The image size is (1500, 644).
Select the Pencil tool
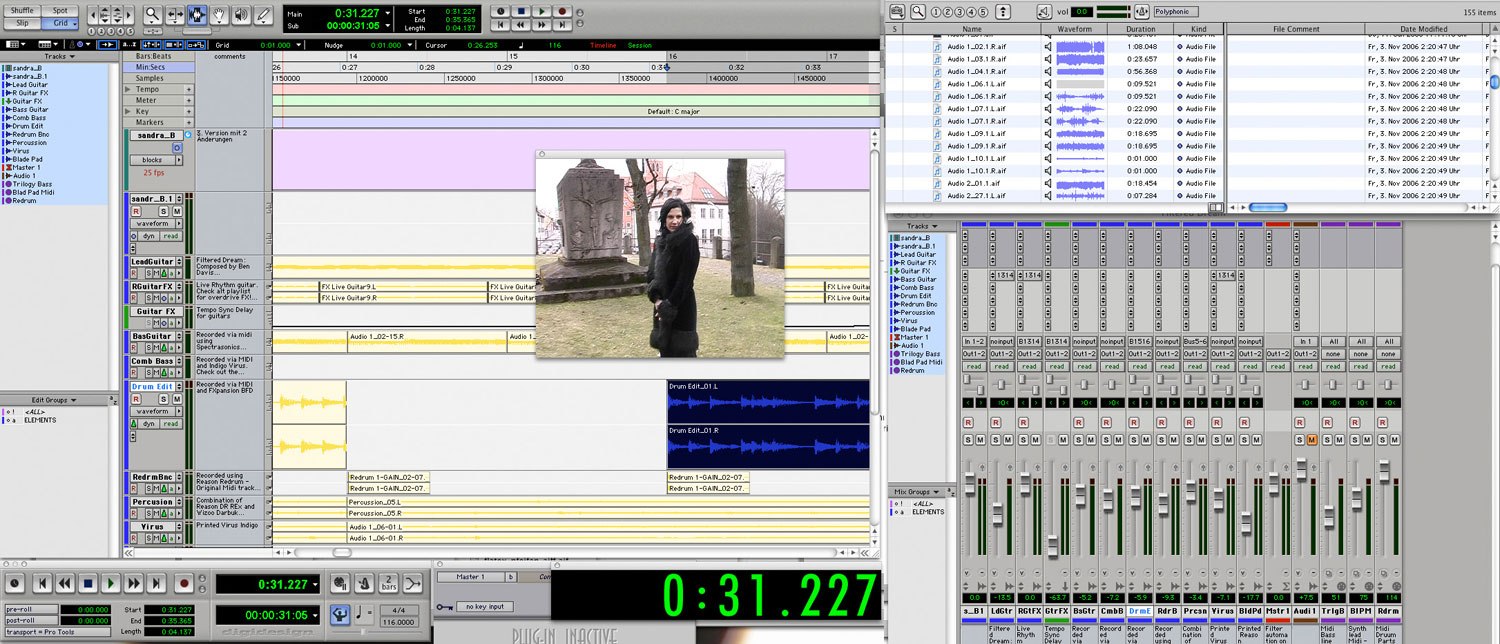tap(264, 15)
